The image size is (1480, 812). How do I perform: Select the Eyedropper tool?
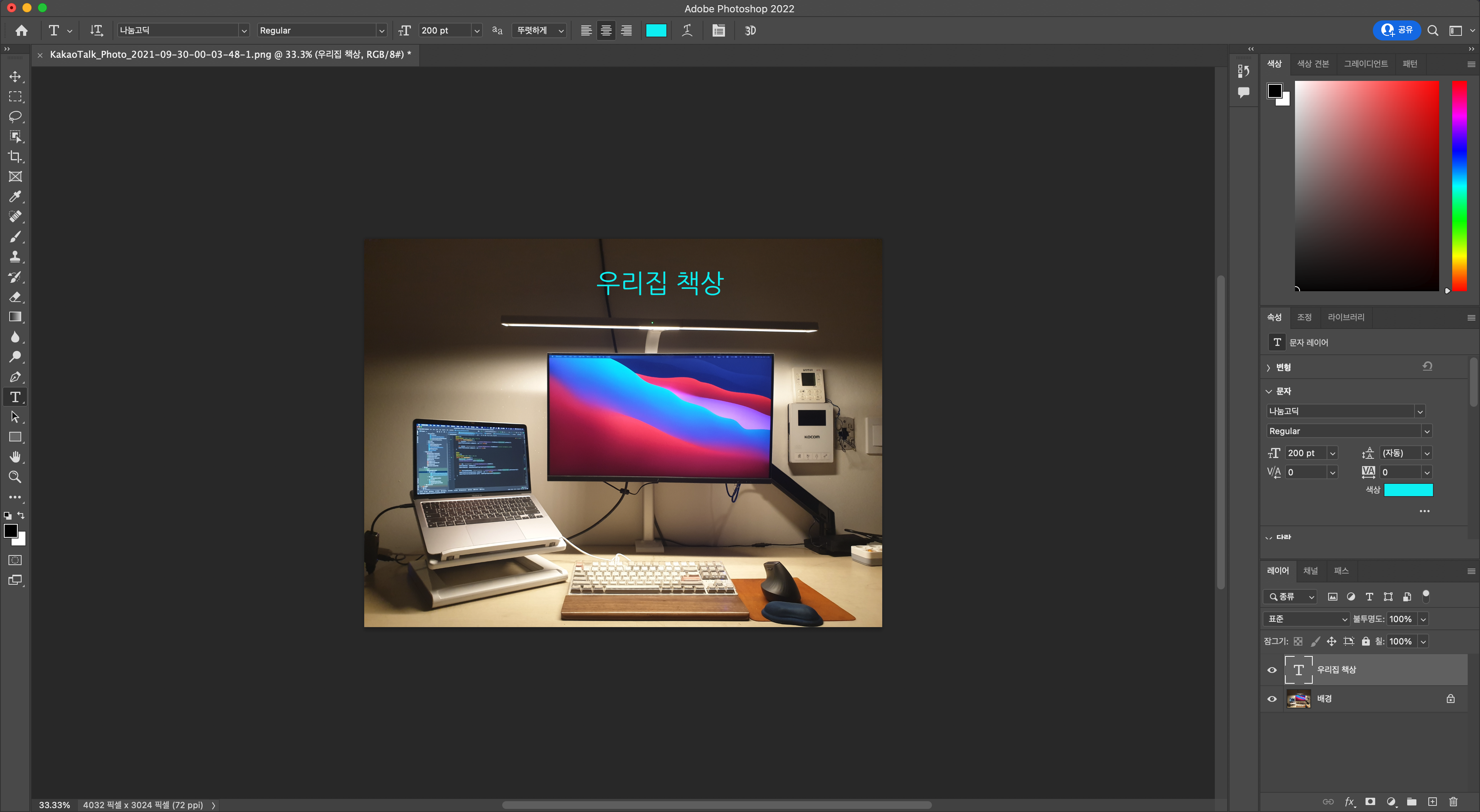15,197
